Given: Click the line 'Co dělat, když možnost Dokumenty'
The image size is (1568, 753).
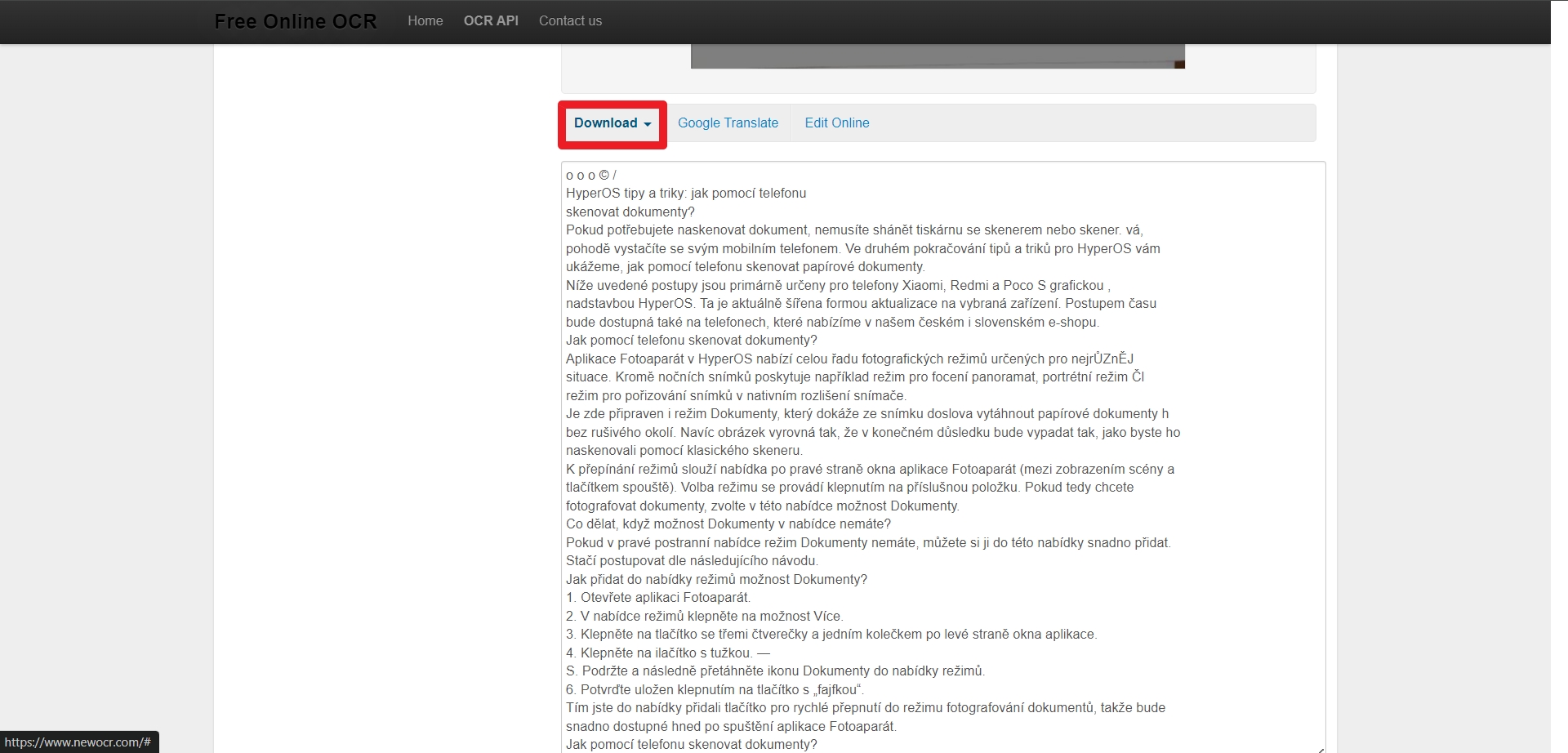Looking at the screenshot, I should click(x=728, y=524).
